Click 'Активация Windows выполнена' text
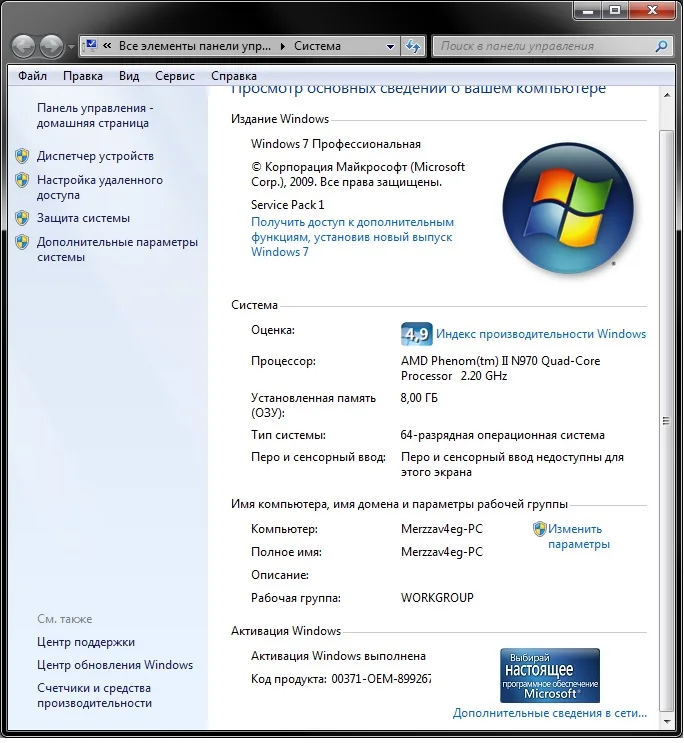The width and height of the screenshot is (684, 743). point(338,656)
